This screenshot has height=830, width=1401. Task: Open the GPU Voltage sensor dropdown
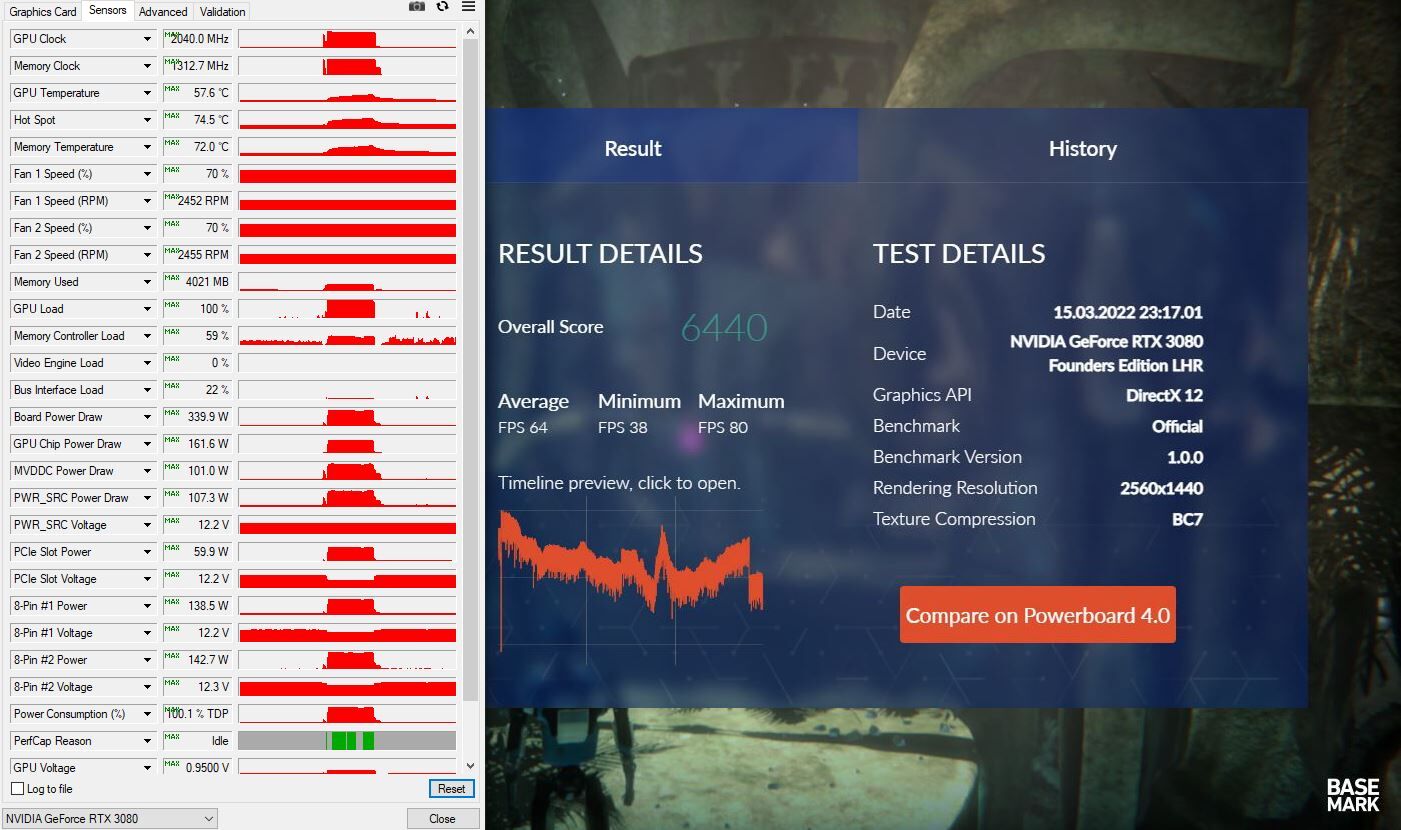pyautogui.click(x=147, y=768)
